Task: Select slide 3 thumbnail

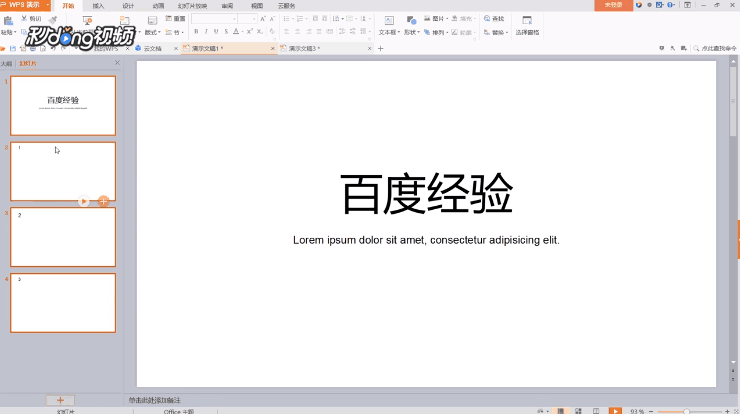Action: point(63,237)
